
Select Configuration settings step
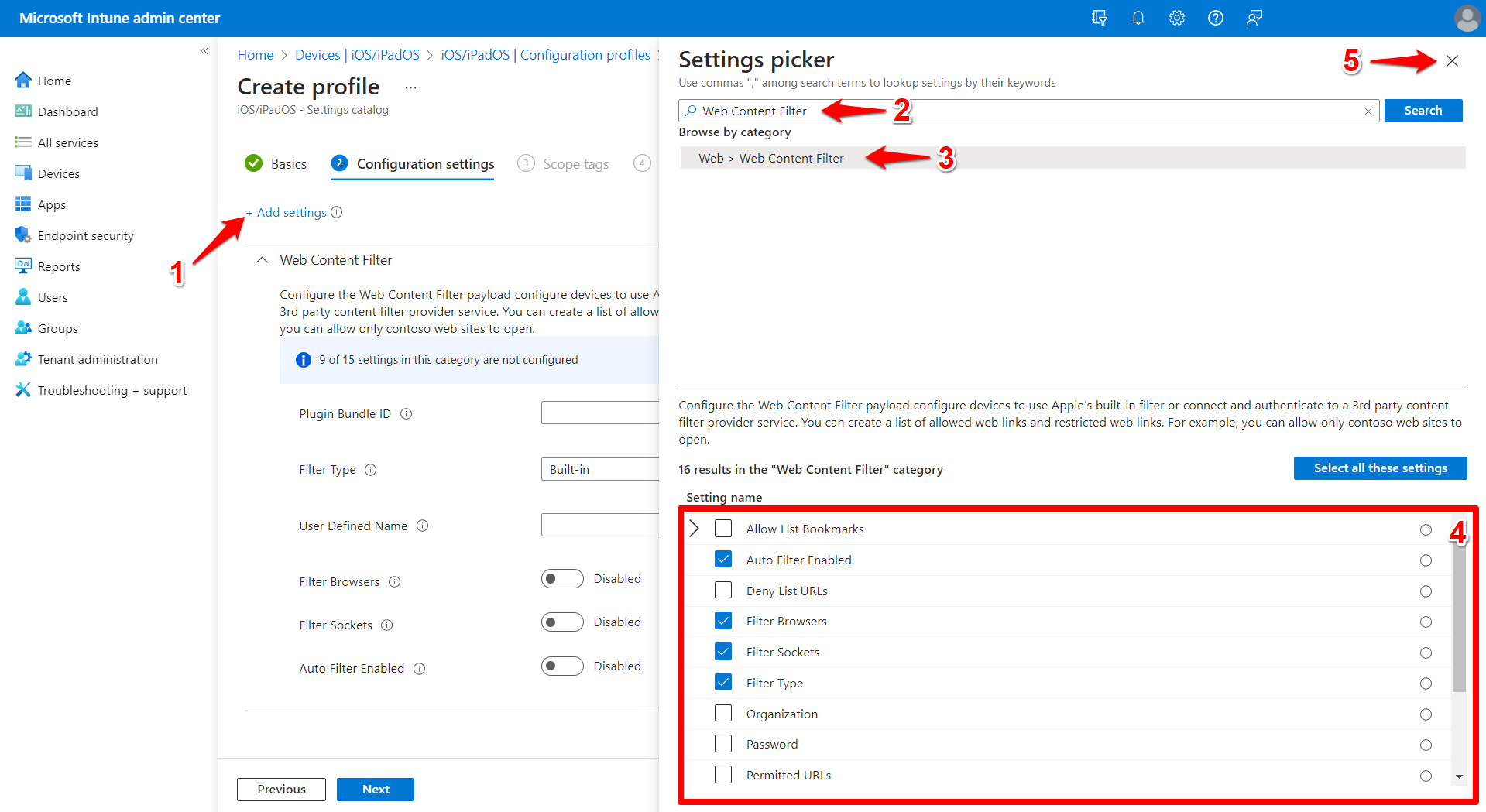[x=412, y=163]
